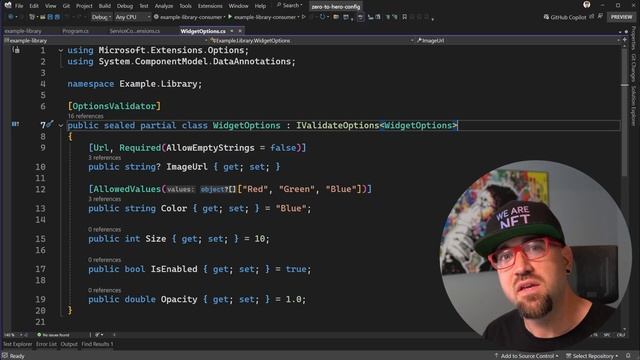This screenshot has width=640, height=360.
Task: Click the toolbar overflow options arrow
Action: coord(432,18)
